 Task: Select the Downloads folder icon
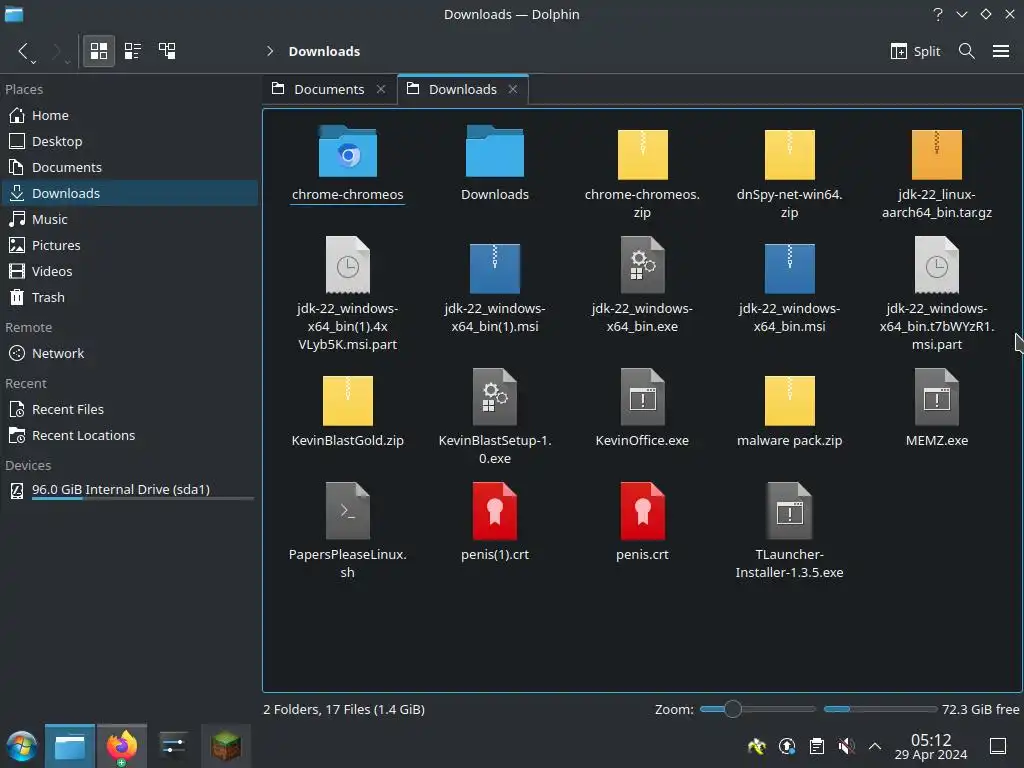(494, 152)
